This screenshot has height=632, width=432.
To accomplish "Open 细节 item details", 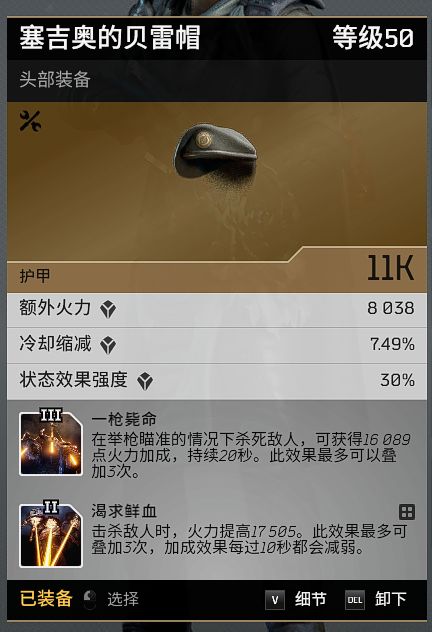I will click(x=310, y=599).
